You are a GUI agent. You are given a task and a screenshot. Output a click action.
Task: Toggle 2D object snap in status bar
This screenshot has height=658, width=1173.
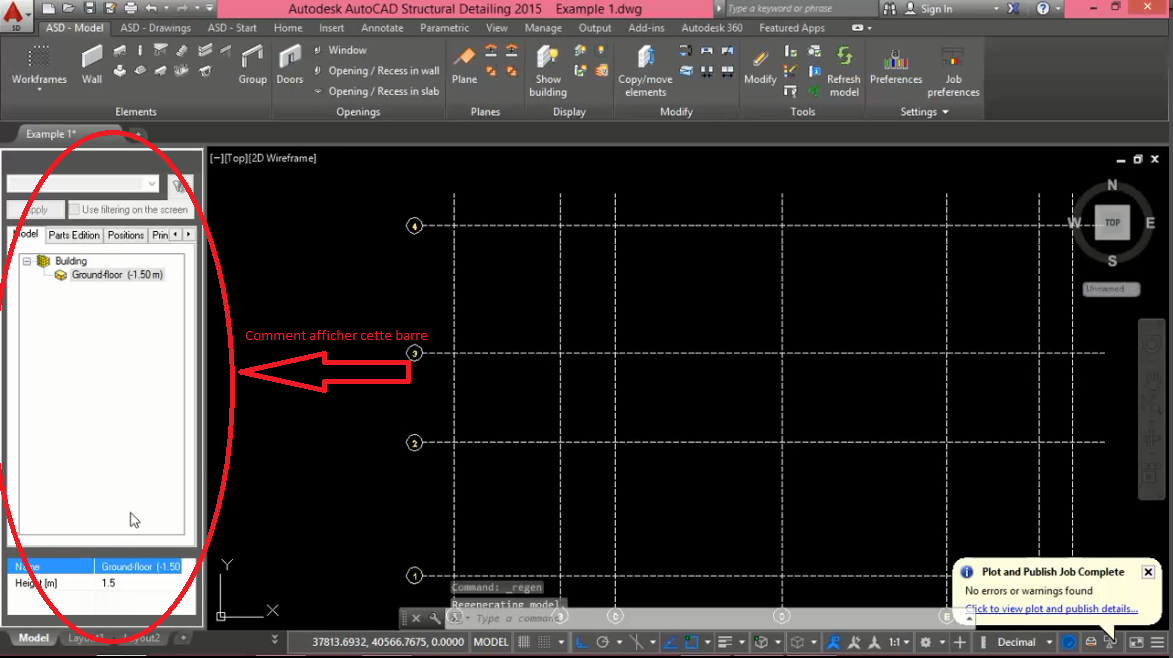691,642
